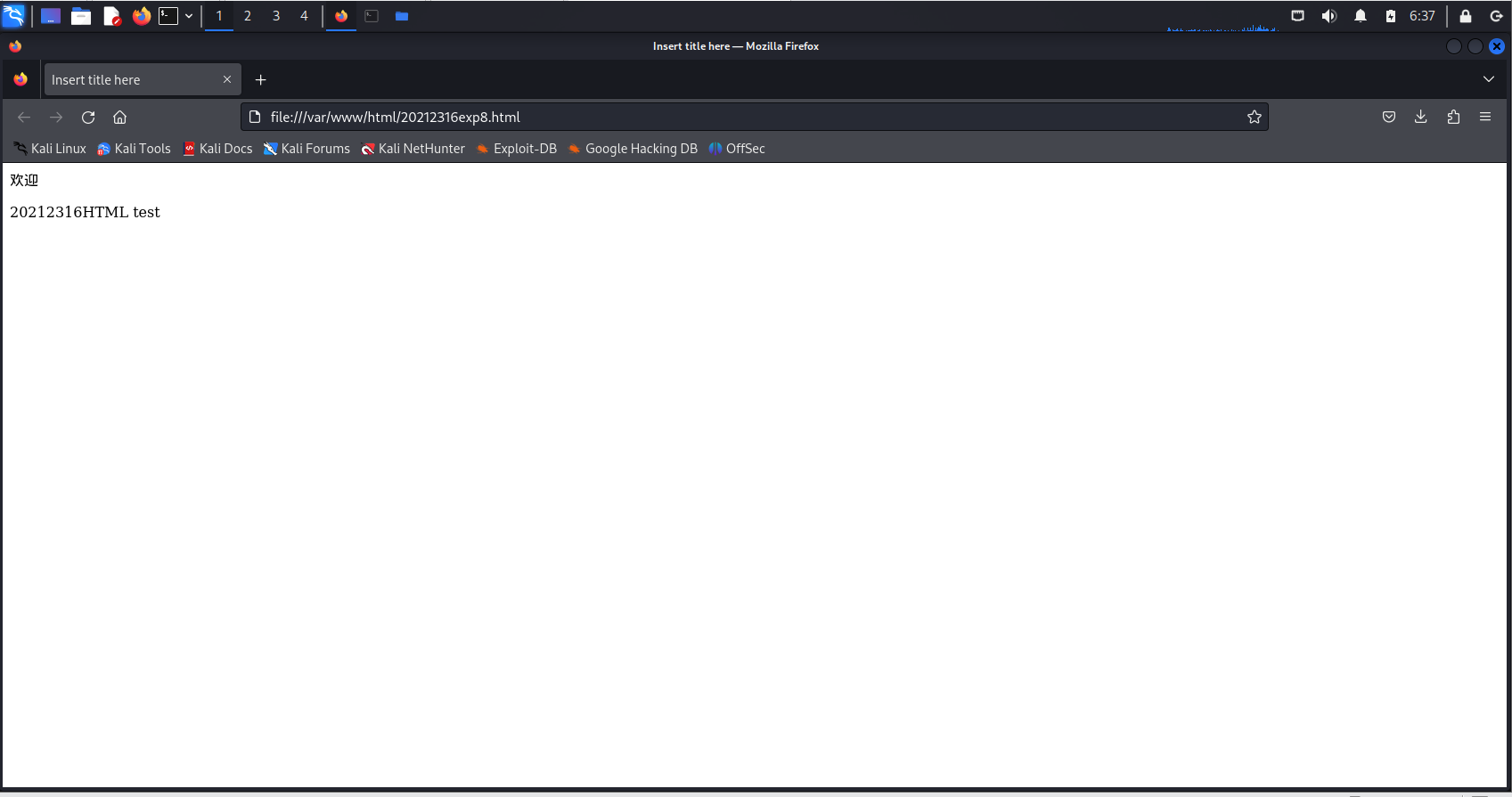1512x797 pixels.
Task: Reload the current page
Action: point(88,117)
